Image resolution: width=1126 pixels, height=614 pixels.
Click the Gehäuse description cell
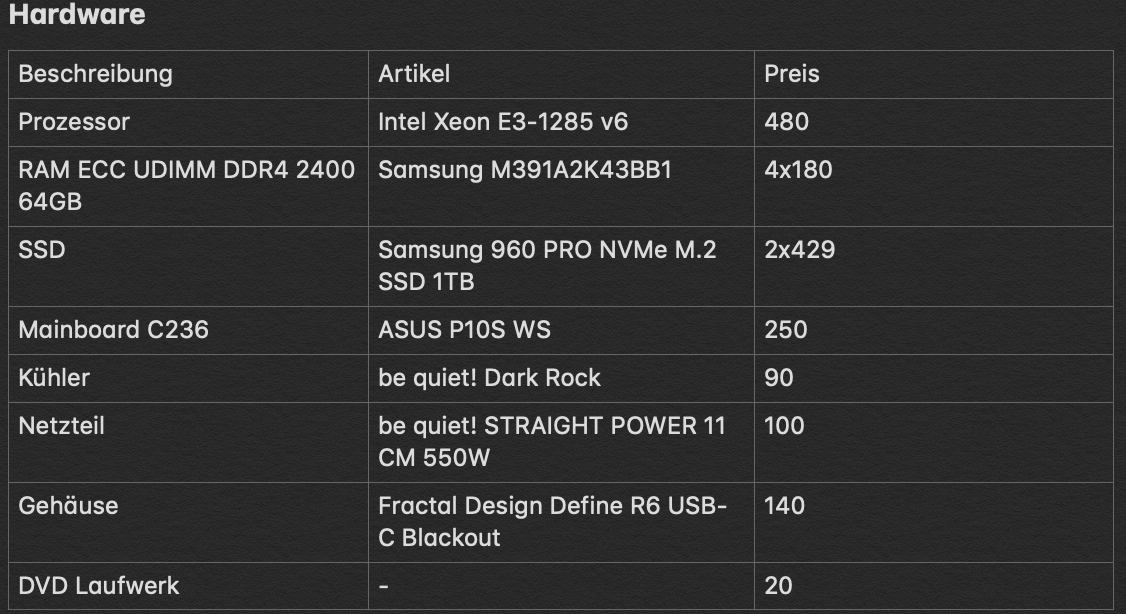coord(69,506)
